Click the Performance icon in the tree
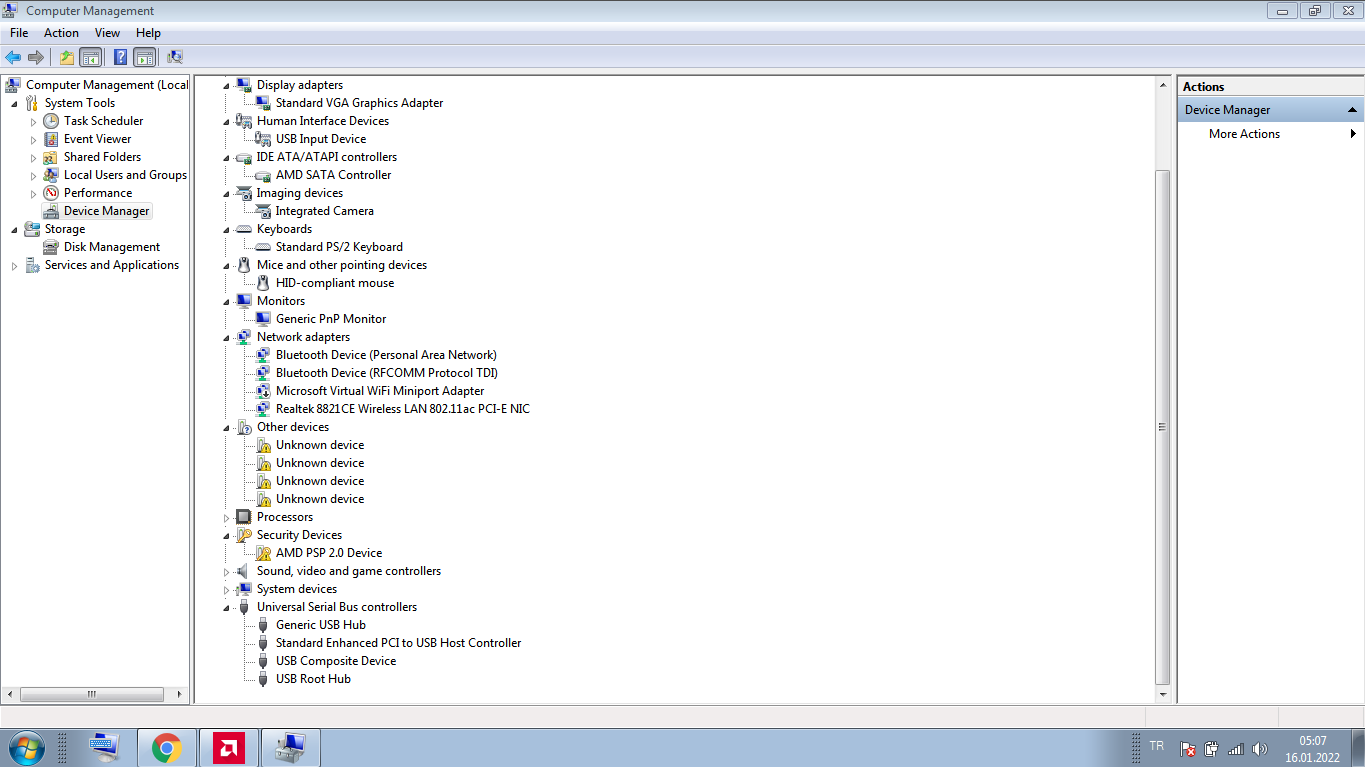 (51, 193)
